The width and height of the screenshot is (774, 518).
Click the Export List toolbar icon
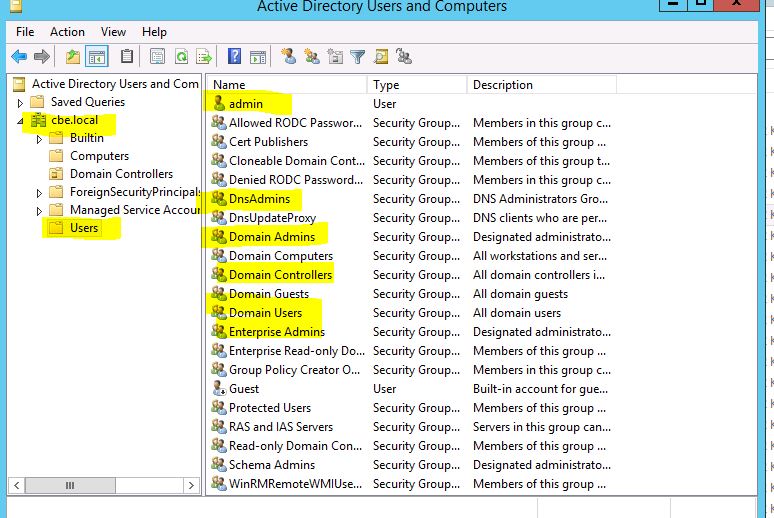pos(204,57)
